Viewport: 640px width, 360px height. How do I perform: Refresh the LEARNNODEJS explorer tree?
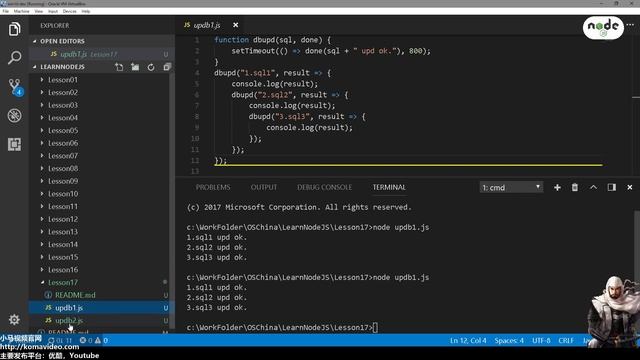[151, 67]
